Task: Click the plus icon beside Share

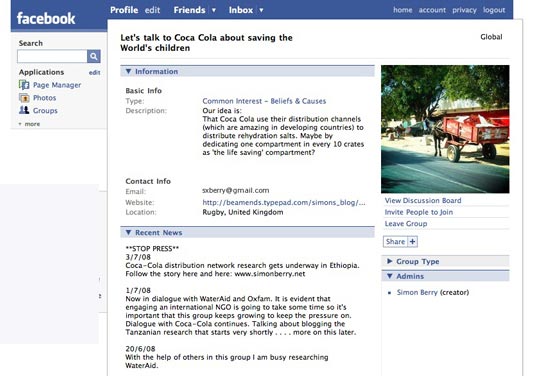Action: (412, 242)
